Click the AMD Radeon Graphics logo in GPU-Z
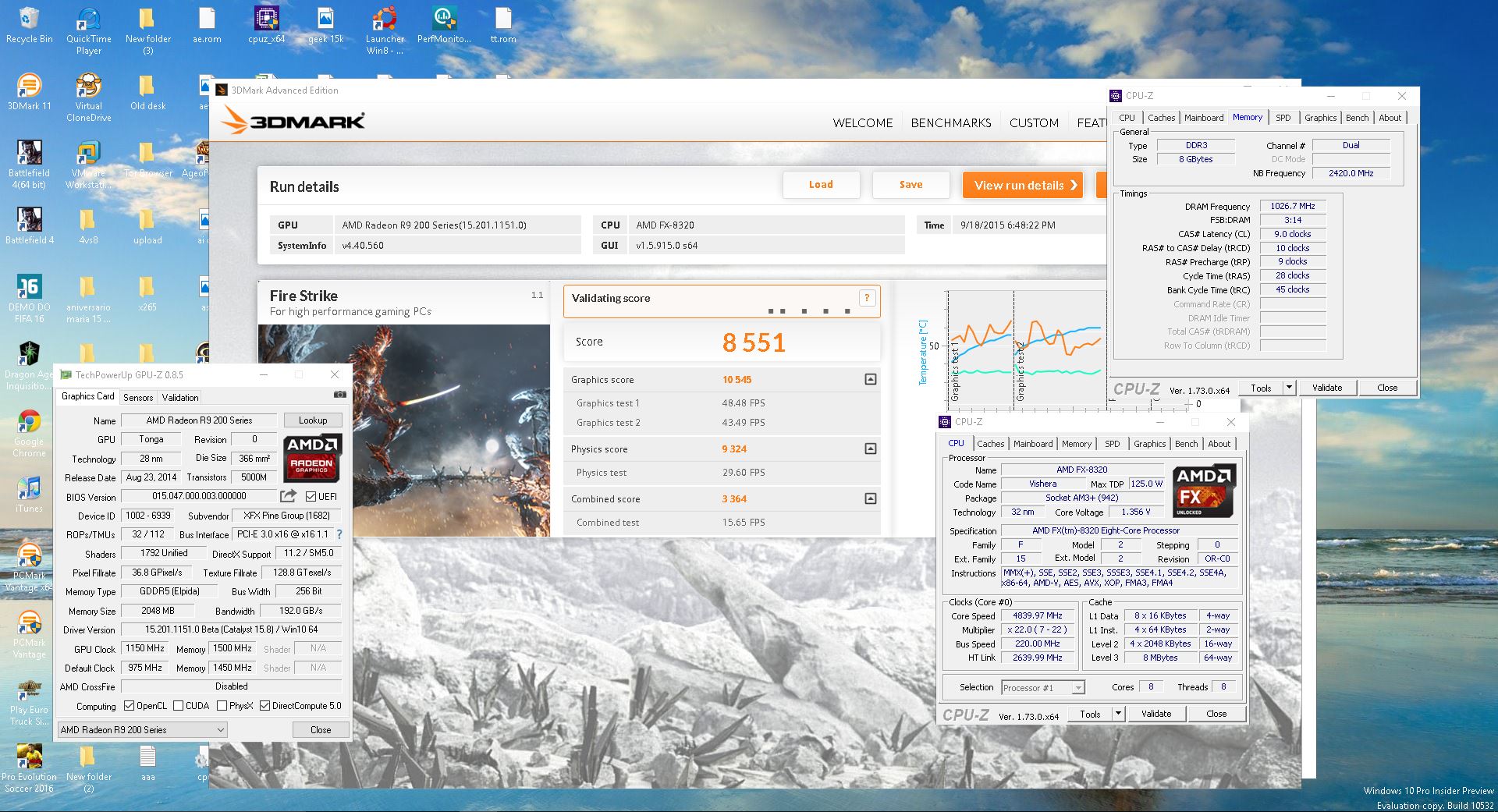1498x812 pixels. [311, 459]
